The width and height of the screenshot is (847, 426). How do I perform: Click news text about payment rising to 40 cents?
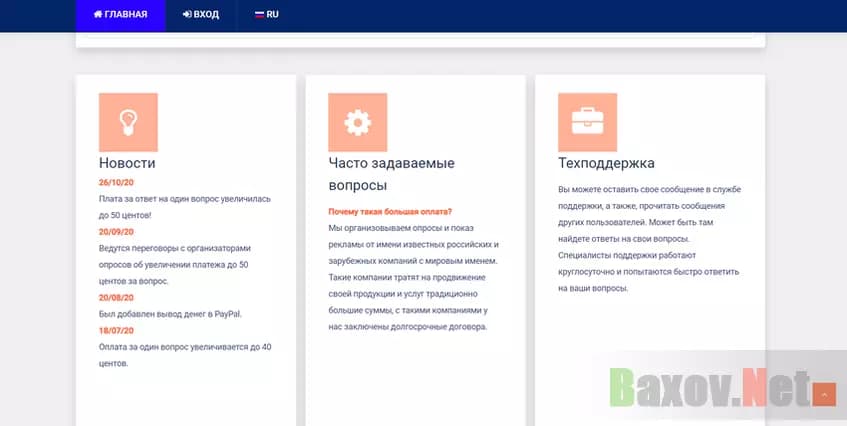click(x=185, y=355)
